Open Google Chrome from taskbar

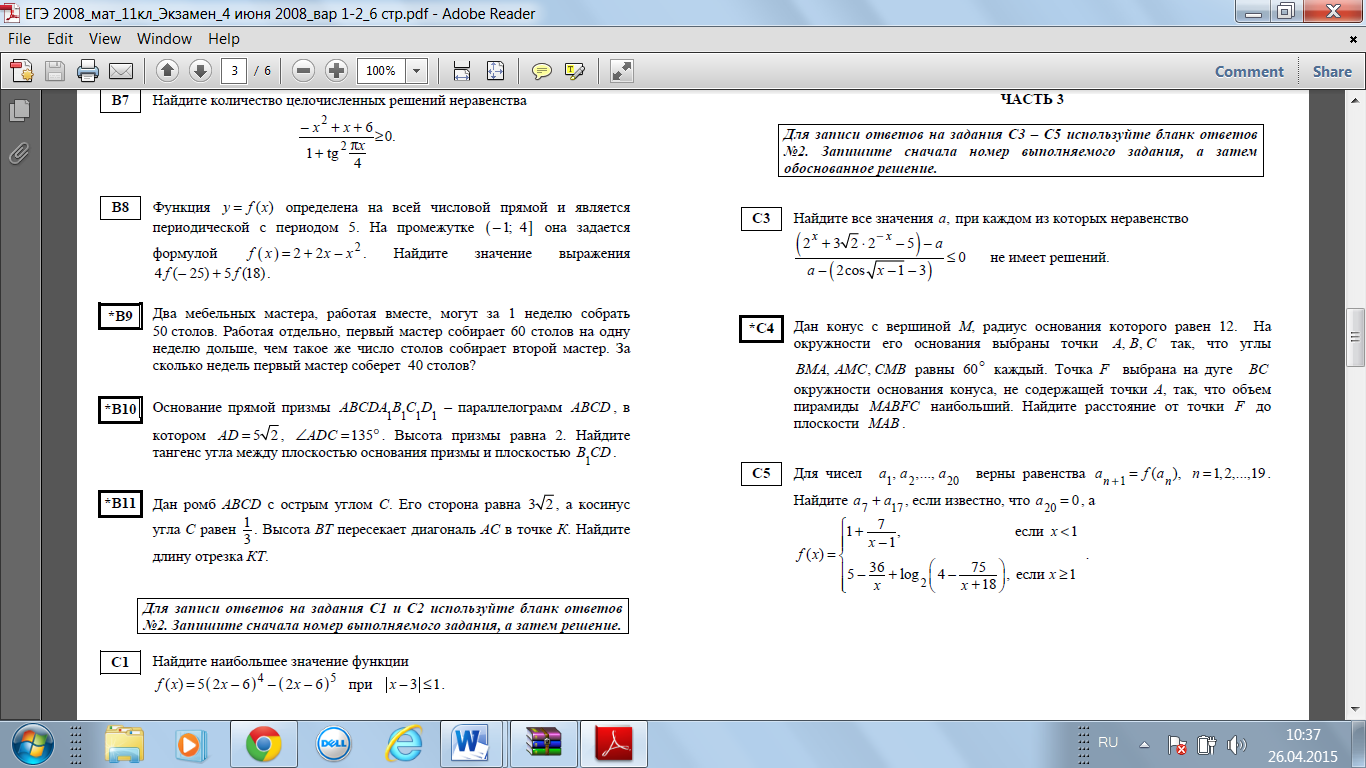click(x=263, y=744)
